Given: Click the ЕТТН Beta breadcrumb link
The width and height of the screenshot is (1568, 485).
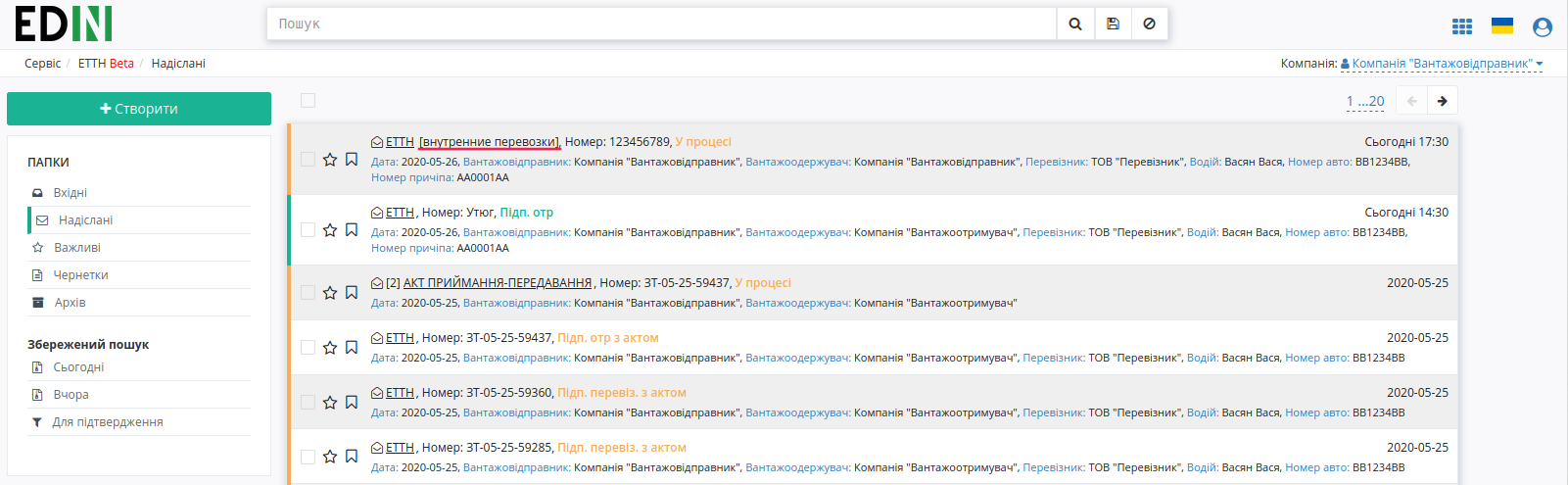Looking at the screenshot, I should 106,64.
